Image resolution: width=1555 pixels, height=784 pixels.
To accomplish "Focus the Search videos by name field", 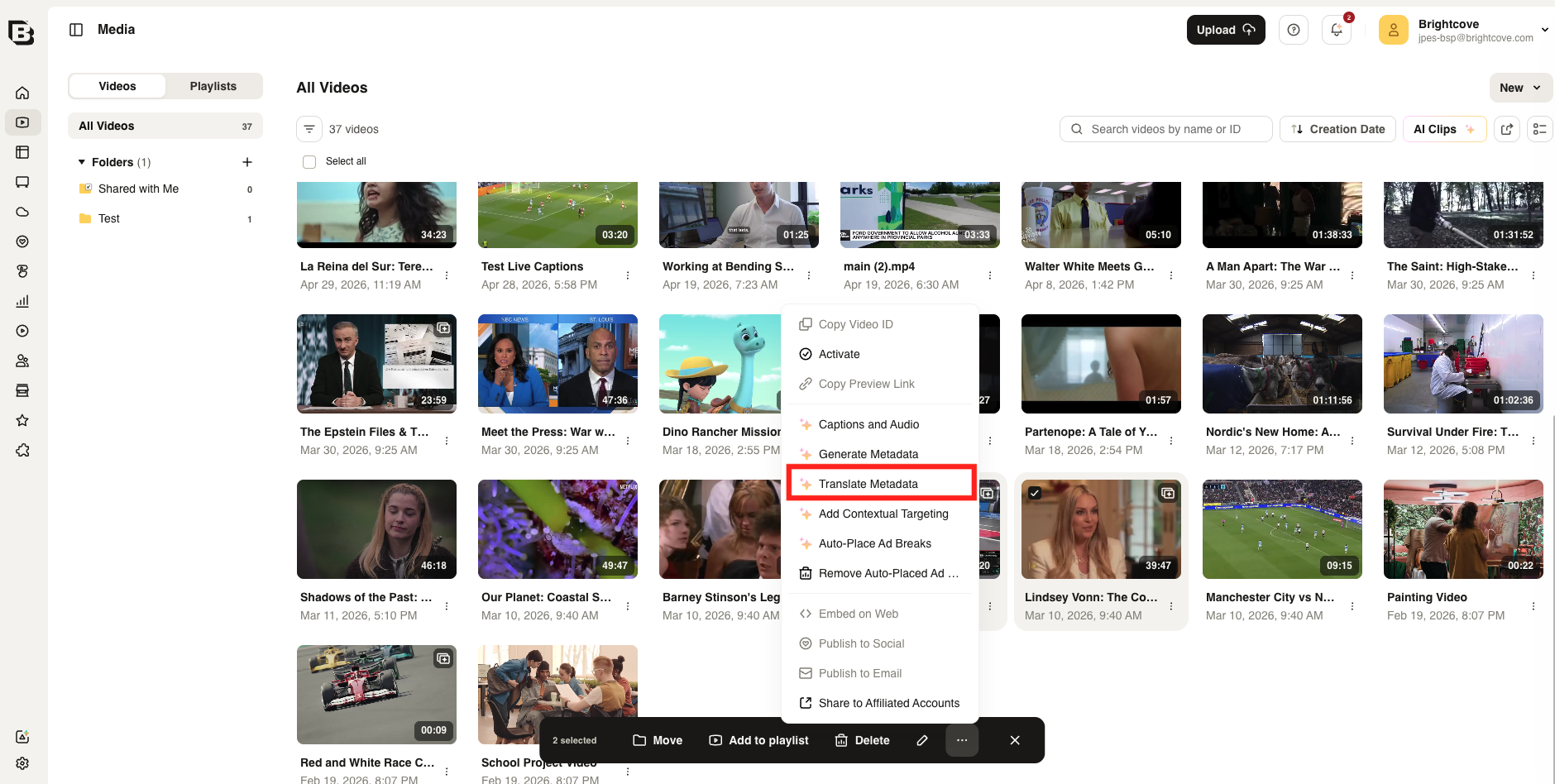I will (1166, 129).
